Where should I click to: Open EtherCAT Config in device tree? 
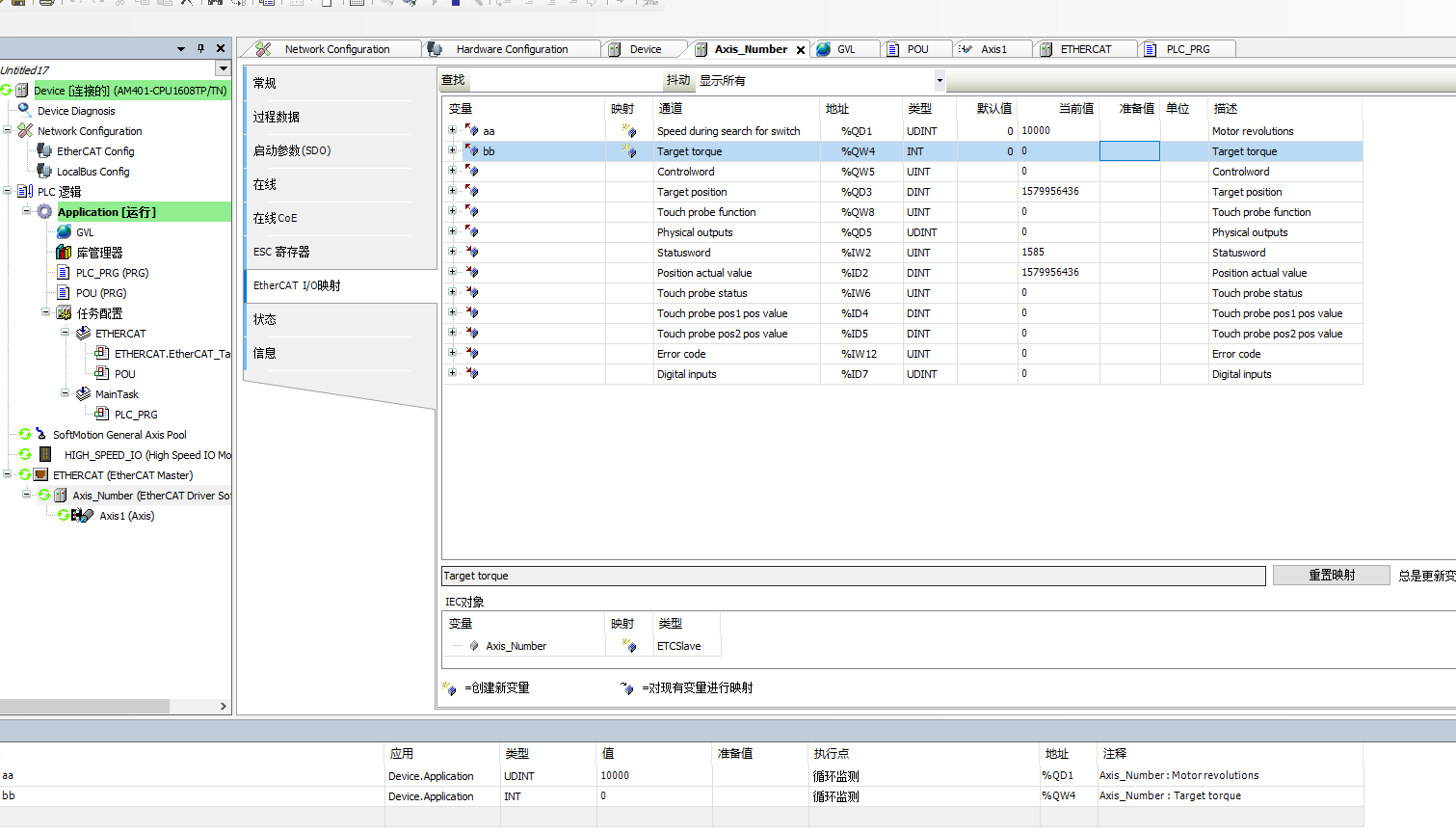(95, 151)
